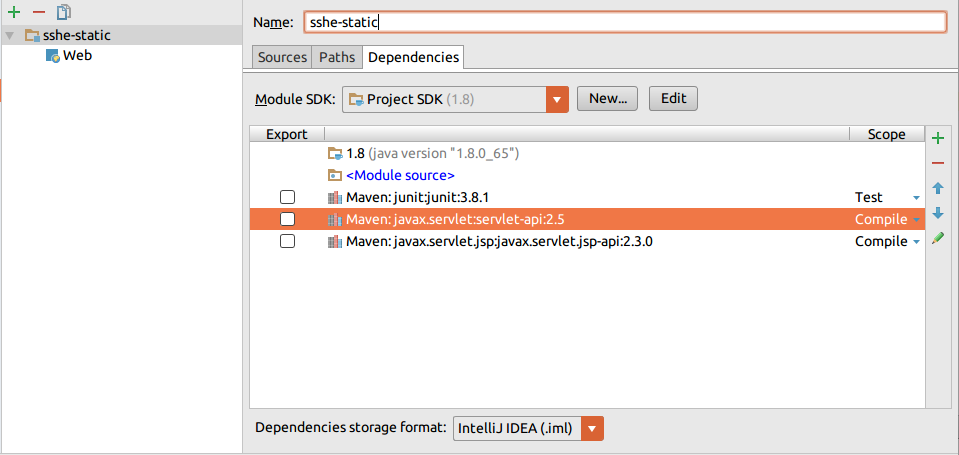This screenshot has width=959, height=455.
Task: Toggle export checkbox for junit:3.8.1
Action: (x=288, y=197)
